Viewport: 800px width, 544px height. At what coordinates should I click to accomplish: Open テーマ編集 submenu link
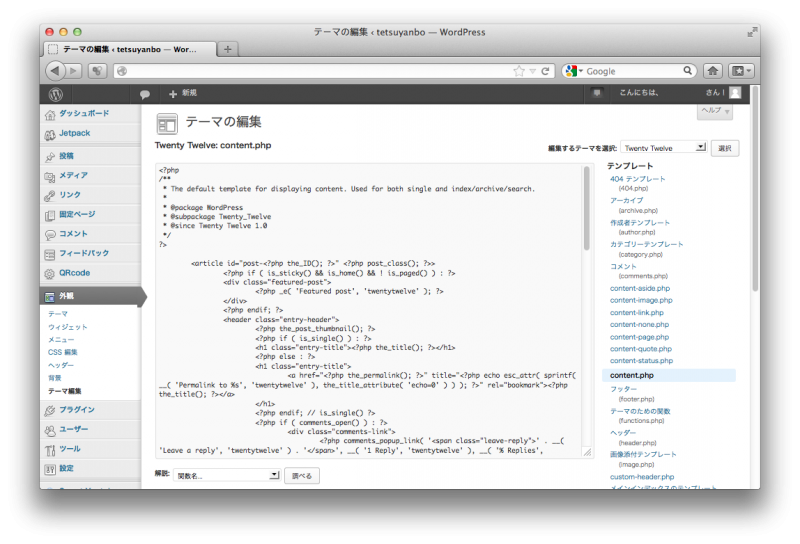tap(65, 391)
